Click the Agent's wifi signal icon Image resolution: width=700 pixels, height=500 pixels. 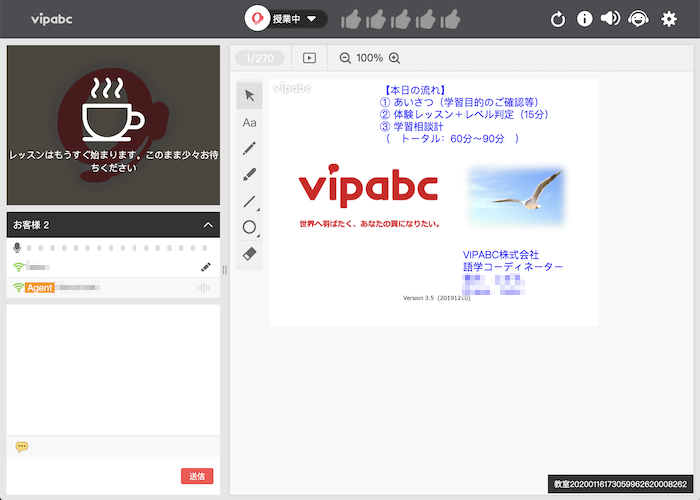tap(18, 288)
